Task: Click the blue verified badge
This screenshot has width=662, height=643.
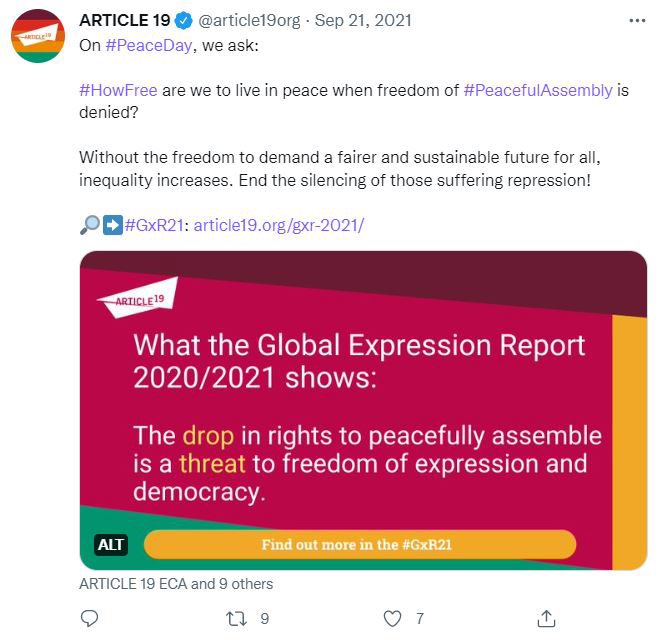Action: (185, 21)
